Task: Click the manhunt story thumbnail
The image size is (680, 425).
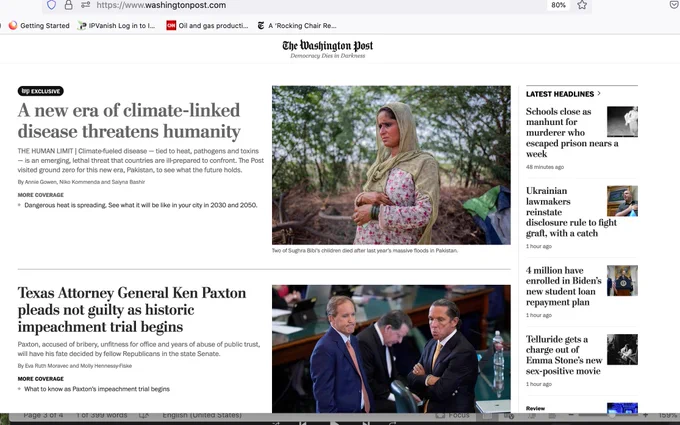Action: click(622, 121)
